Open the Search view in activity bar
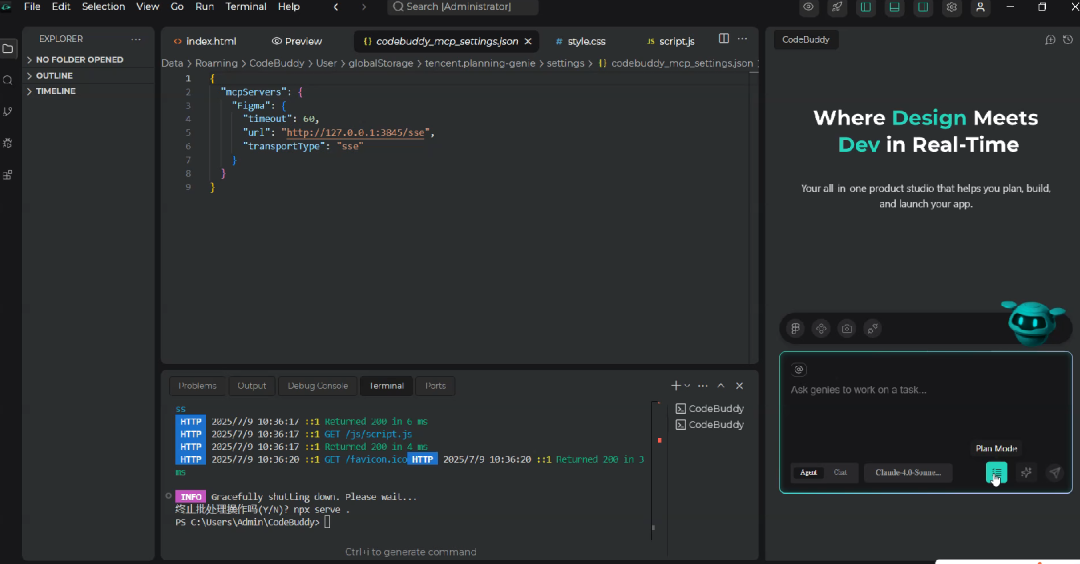The height and width of the screenshot is (564, 1080). click(8, 81)
